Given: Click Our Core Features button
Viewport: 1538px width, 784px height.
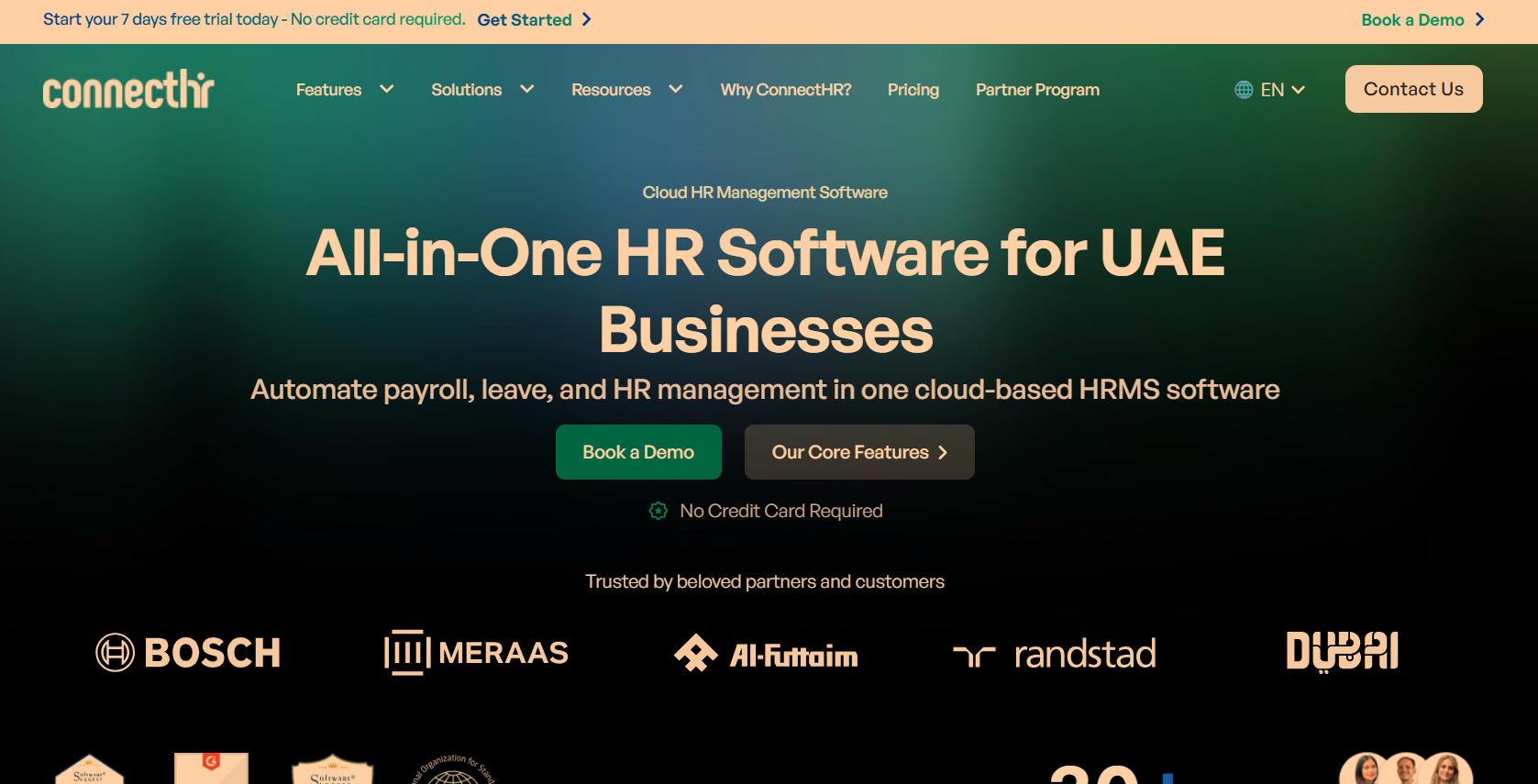Looking at the screenshot, I should pos(859,452).
